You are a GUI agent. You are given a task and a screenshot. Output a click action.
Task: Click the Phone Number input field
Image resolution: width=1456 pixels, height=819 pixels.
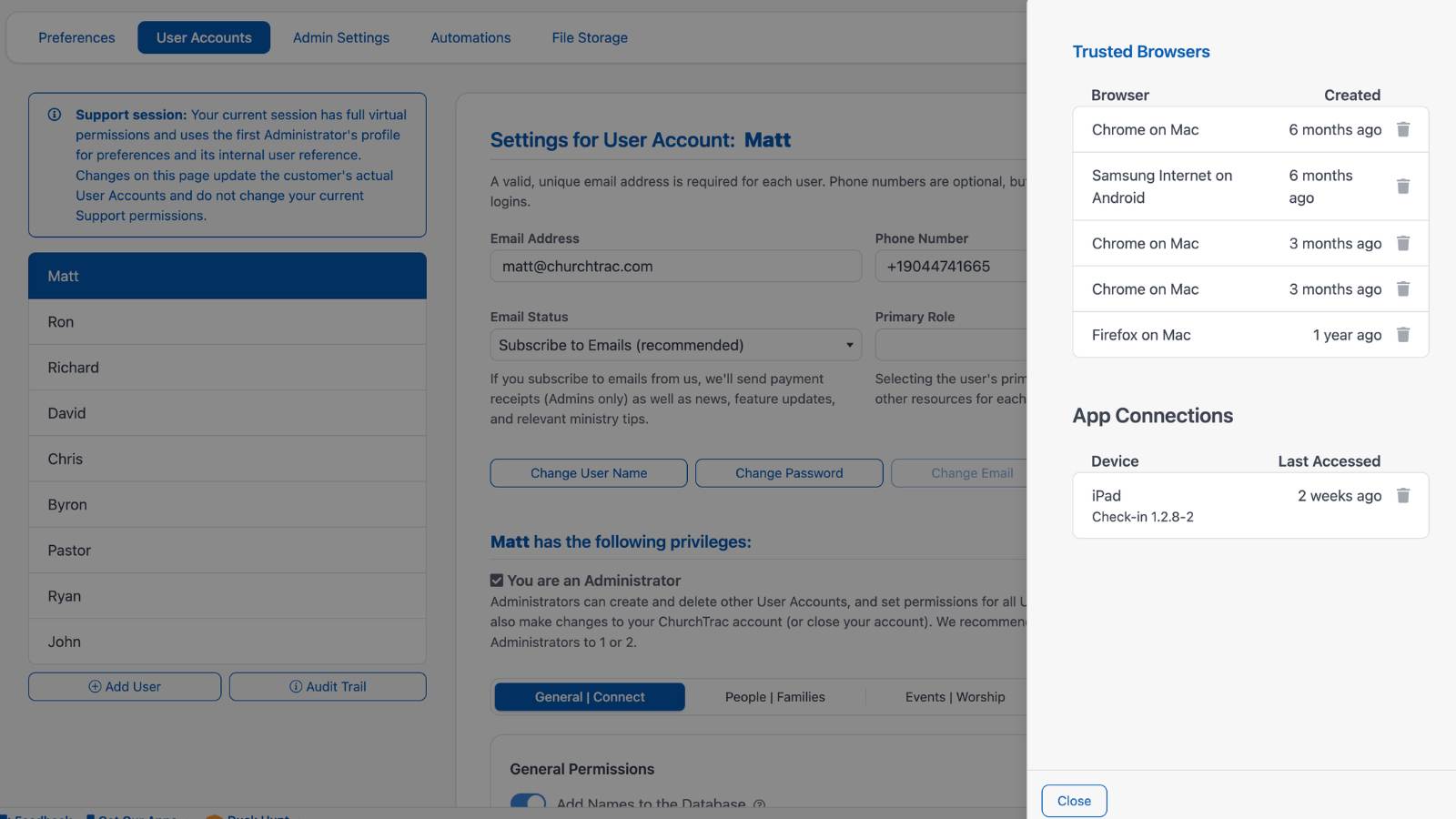click(951, 267)
